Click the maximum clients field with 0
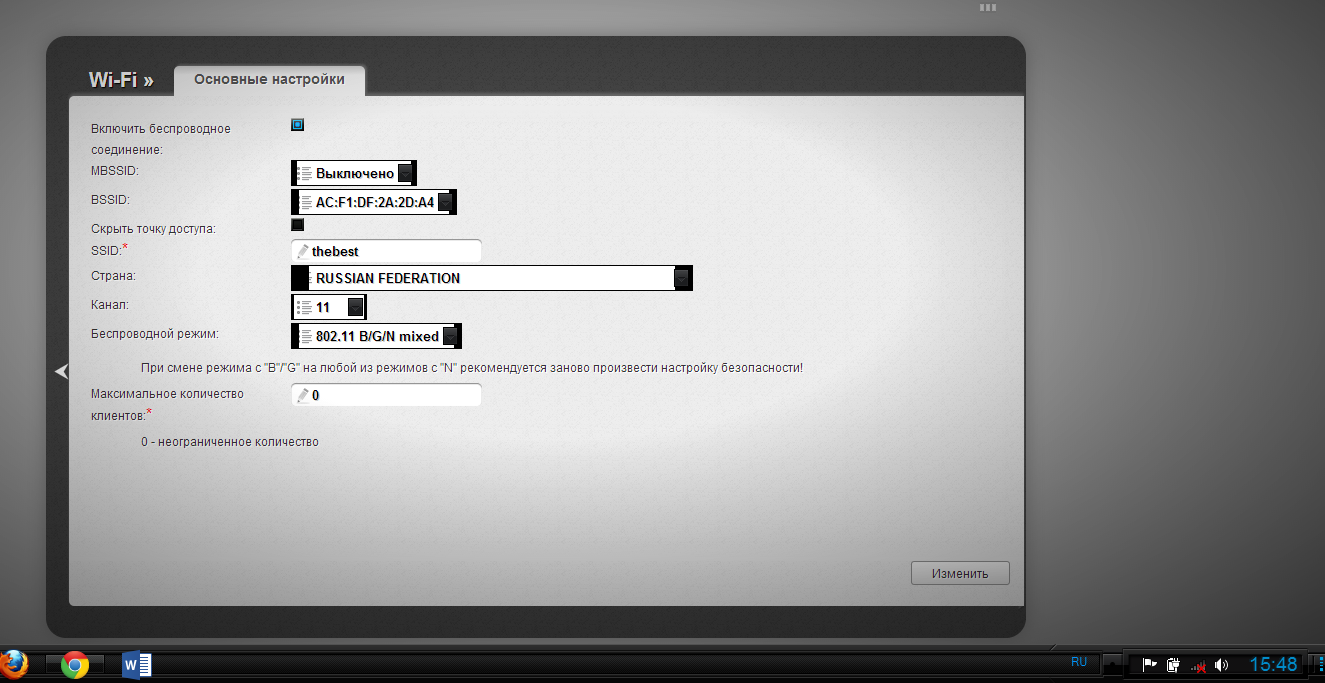Screen dimensions: 1325x683 (x=386, y=395)
